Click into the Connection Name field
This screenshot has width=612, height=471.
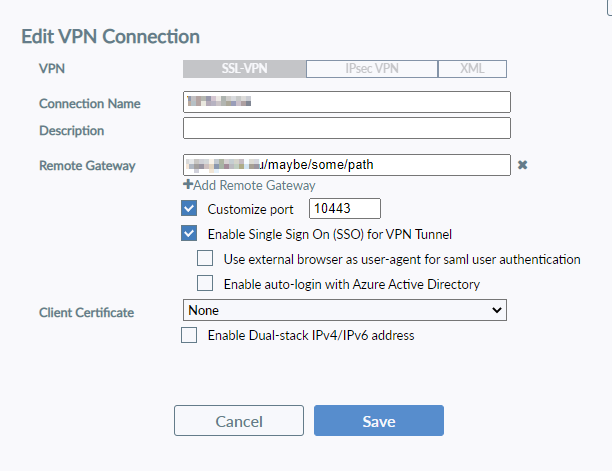point(346,102)
